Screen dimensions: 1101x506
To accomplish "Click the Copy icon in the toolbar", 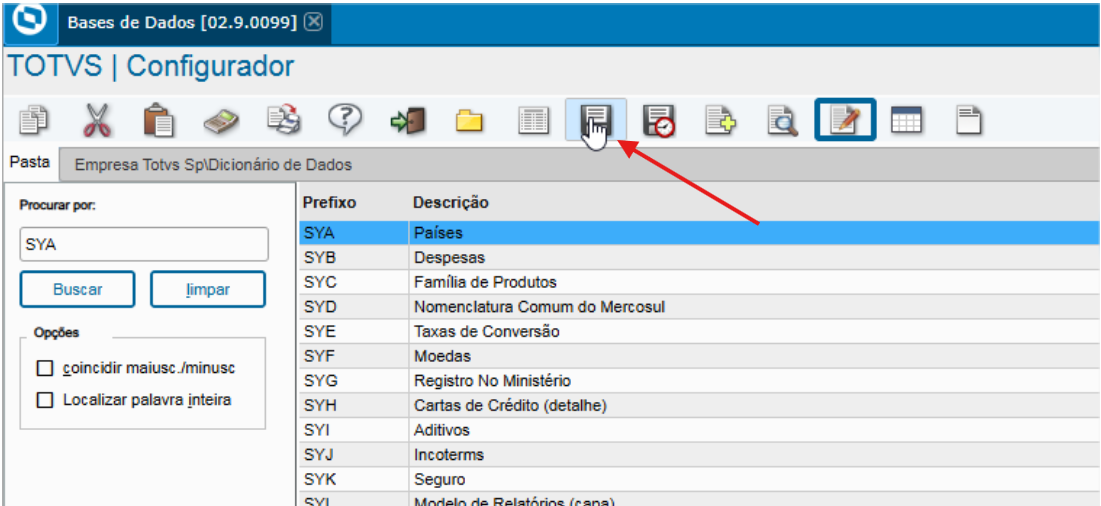I will click(32, 120).
